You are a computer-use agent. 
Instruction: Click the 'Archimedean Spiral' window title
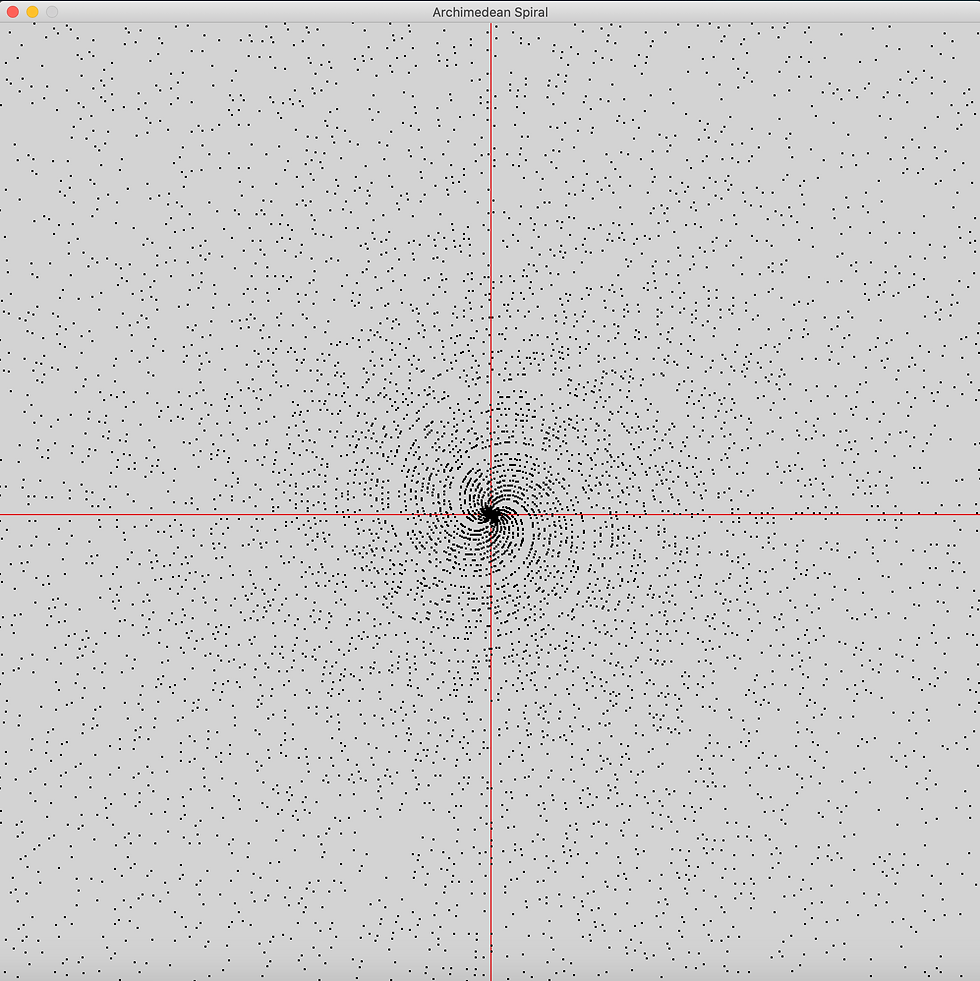click(x=490, y=13)
